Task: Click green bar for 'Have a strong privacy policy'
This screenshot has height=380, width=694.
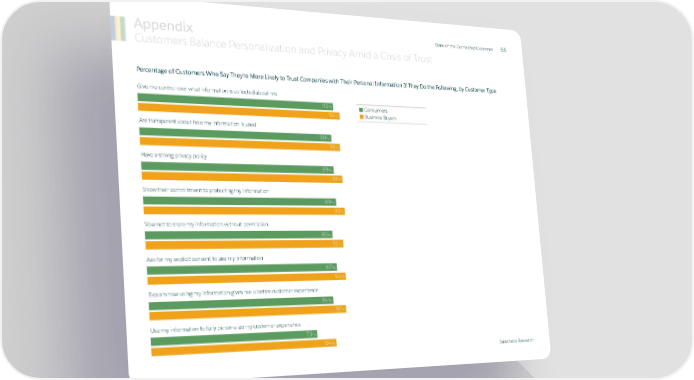Action: (237, 168)
